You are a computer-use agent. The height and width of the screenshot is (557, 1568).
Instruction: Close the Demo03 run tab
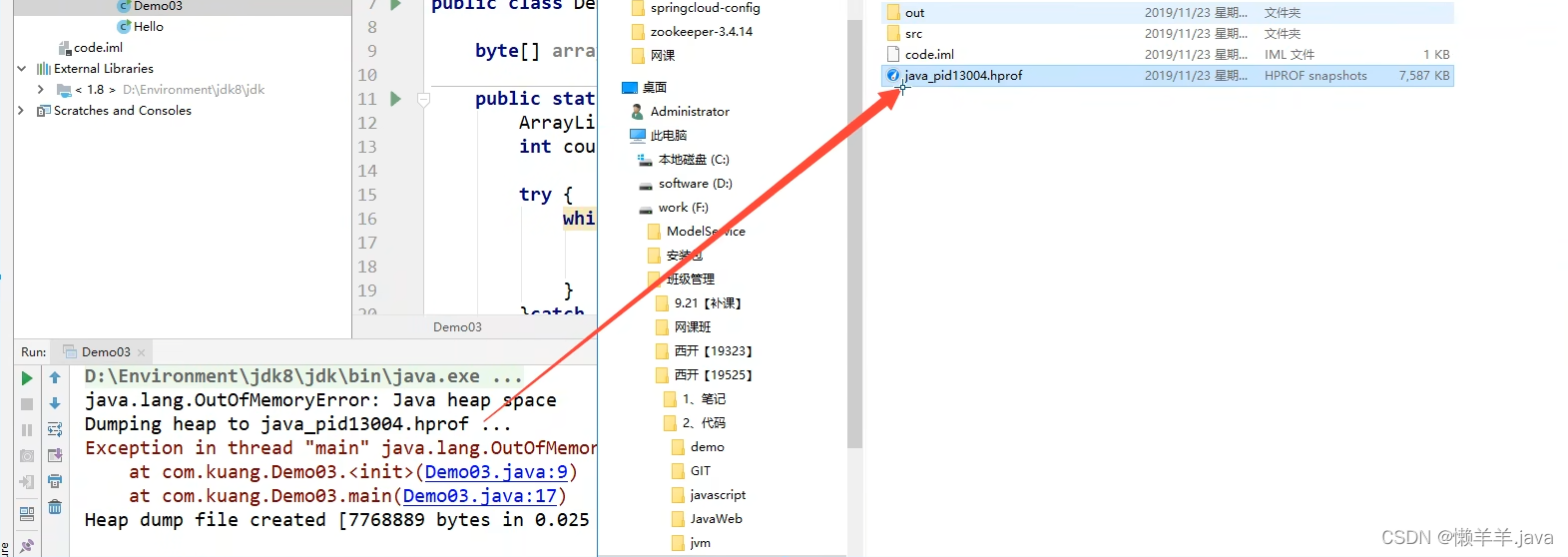[141, 352]
